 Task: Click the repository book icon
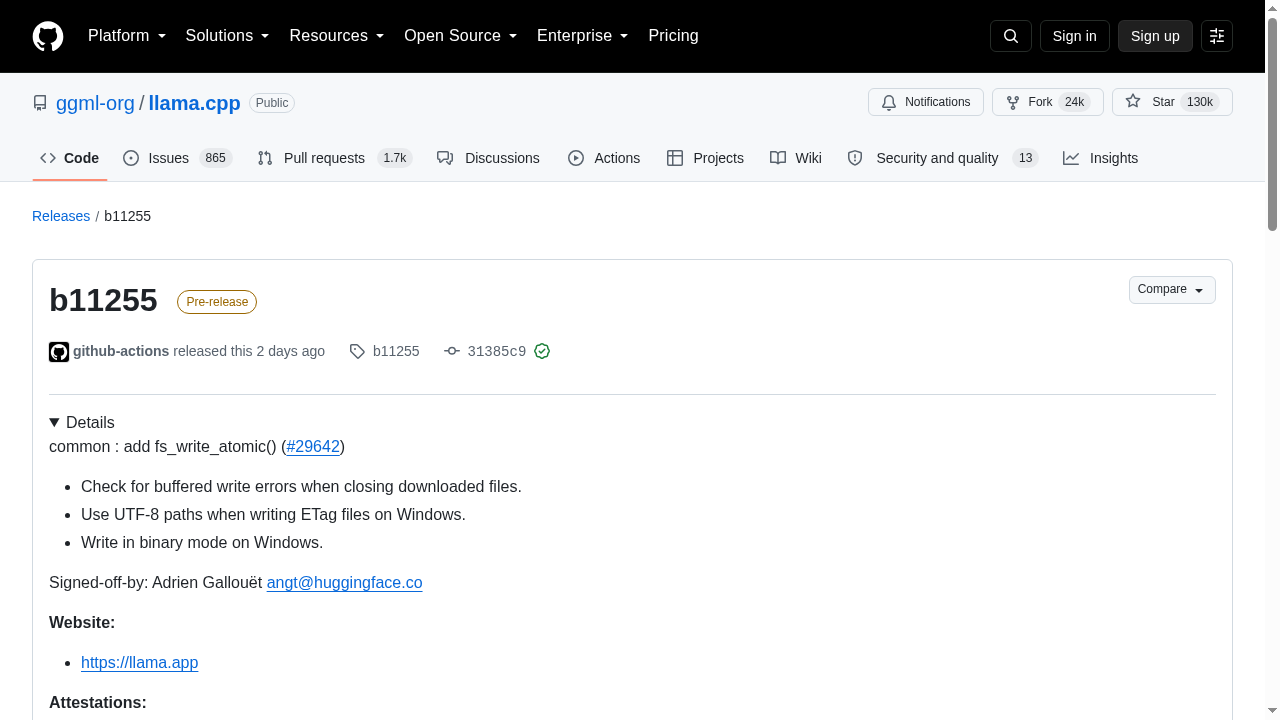point(40,103)
